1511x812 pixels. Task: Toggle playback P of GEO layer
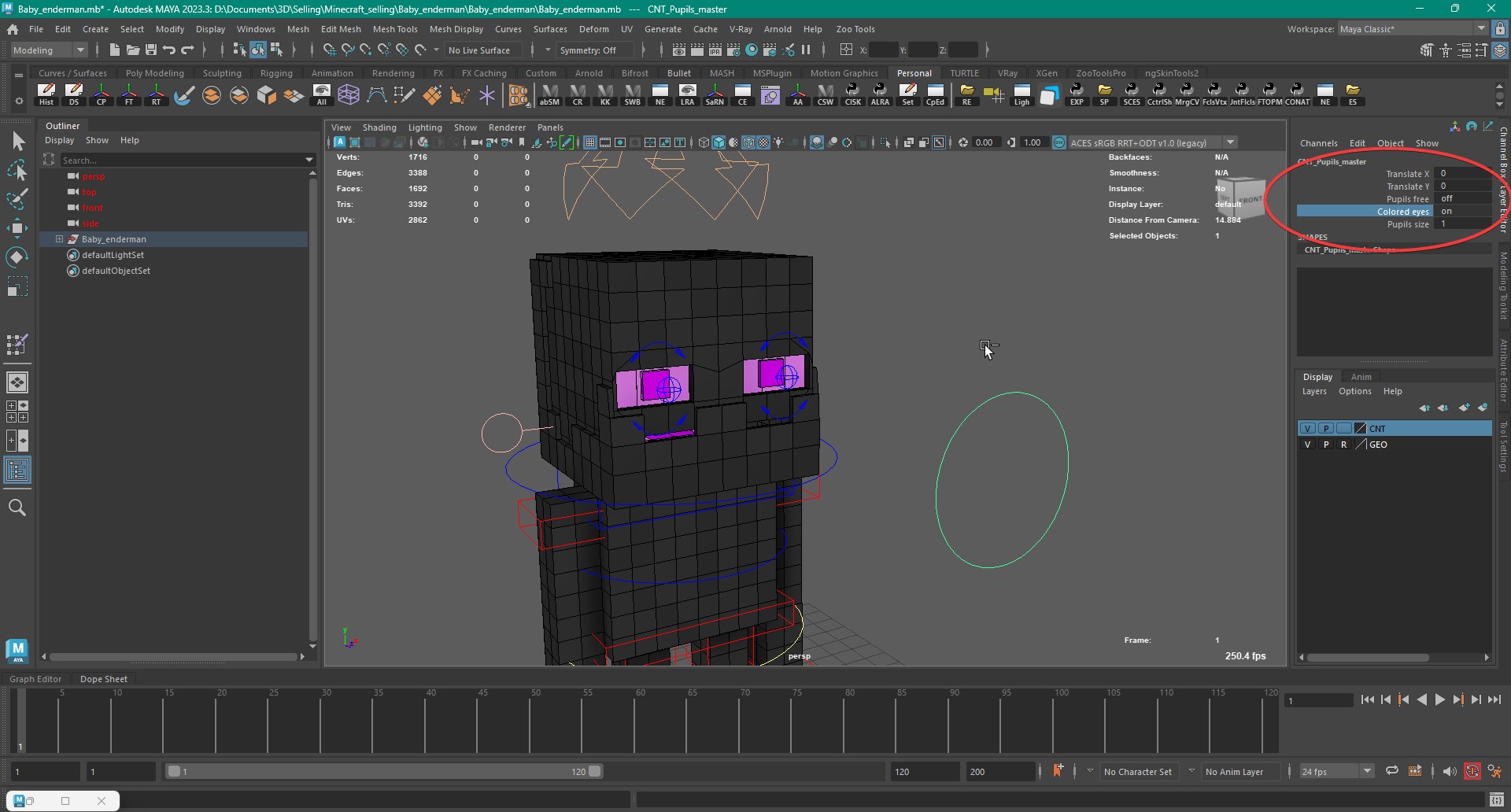(x=1326, y=444)
